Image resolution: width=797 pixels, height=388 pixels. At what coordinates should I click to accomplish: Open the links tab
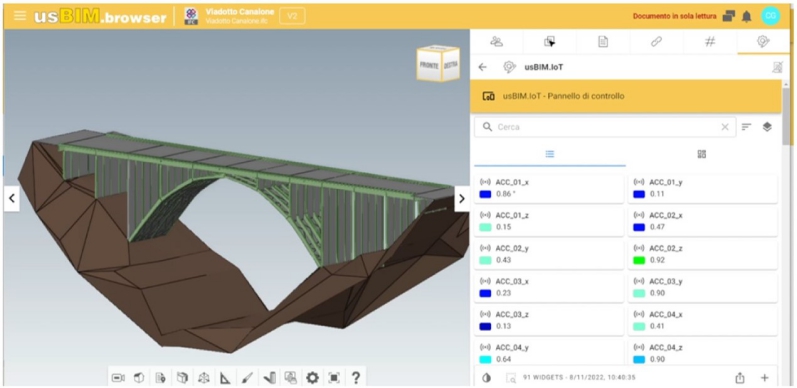click(x=656, y=42)
